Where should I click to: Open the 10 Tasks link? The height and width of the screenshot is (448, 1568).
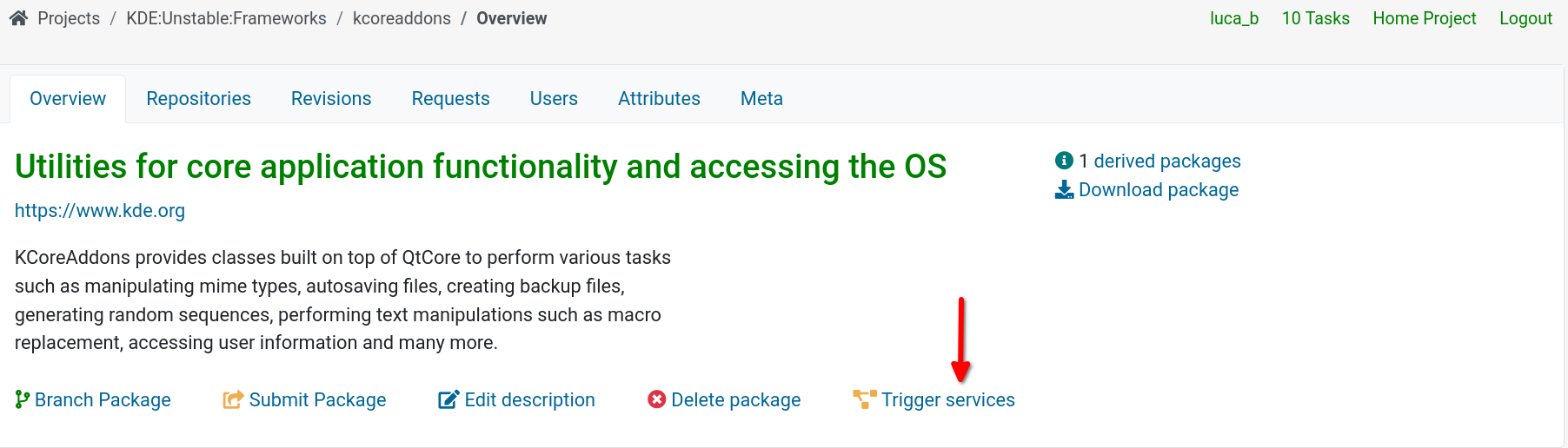pos(1315,18)
